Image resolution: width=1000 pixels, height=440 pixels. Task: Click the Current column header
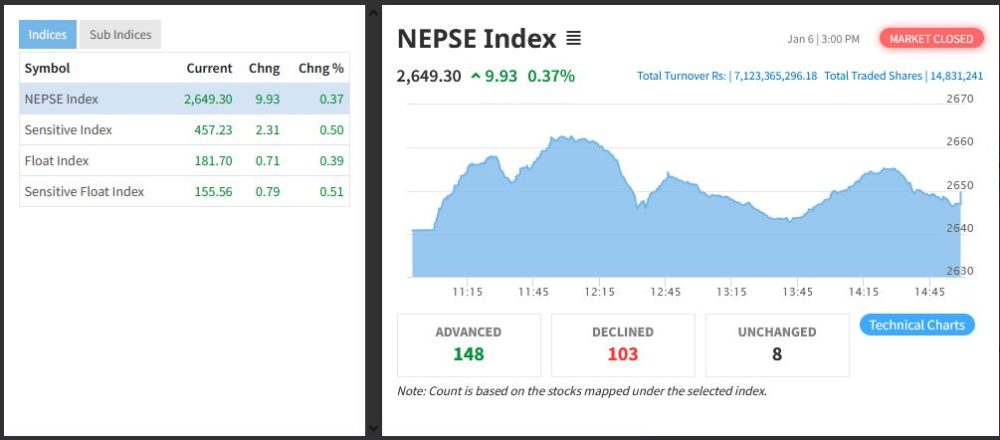(209, 68)
